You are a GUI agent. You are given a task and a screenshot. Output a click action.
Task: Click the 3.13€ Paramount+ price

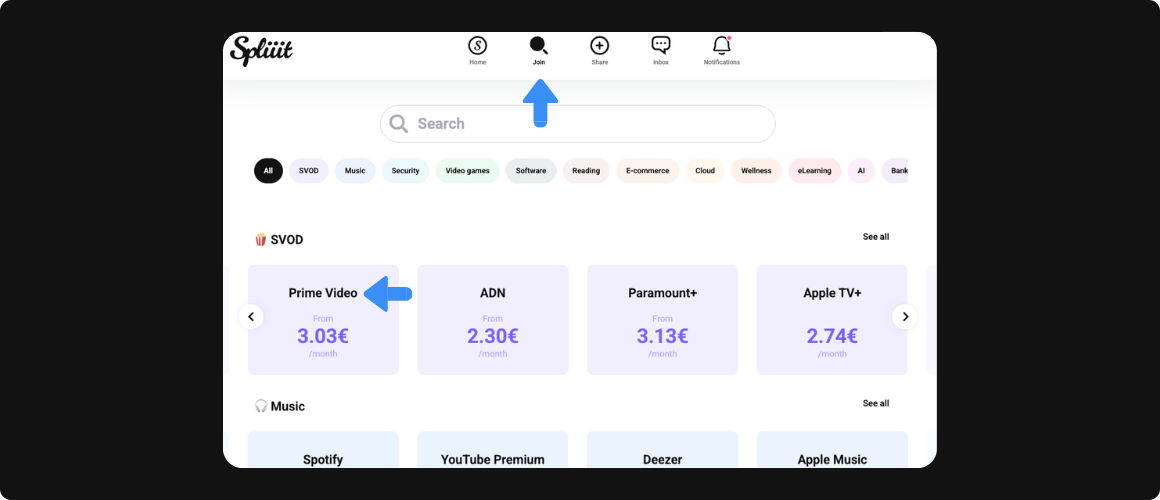point(662,336)
